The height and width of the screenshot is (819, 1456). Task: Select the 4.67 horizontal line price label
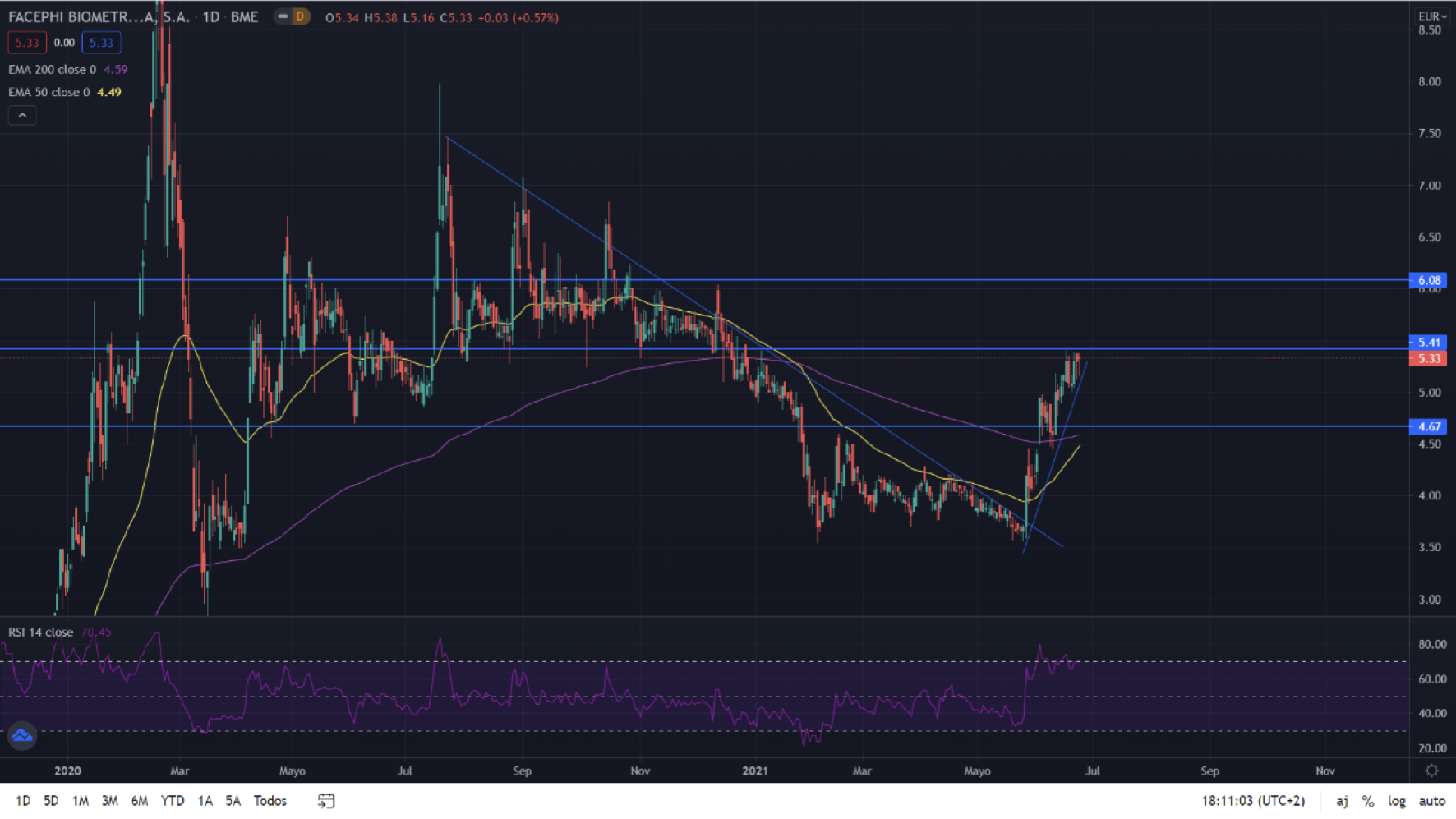click(1429, 426)
